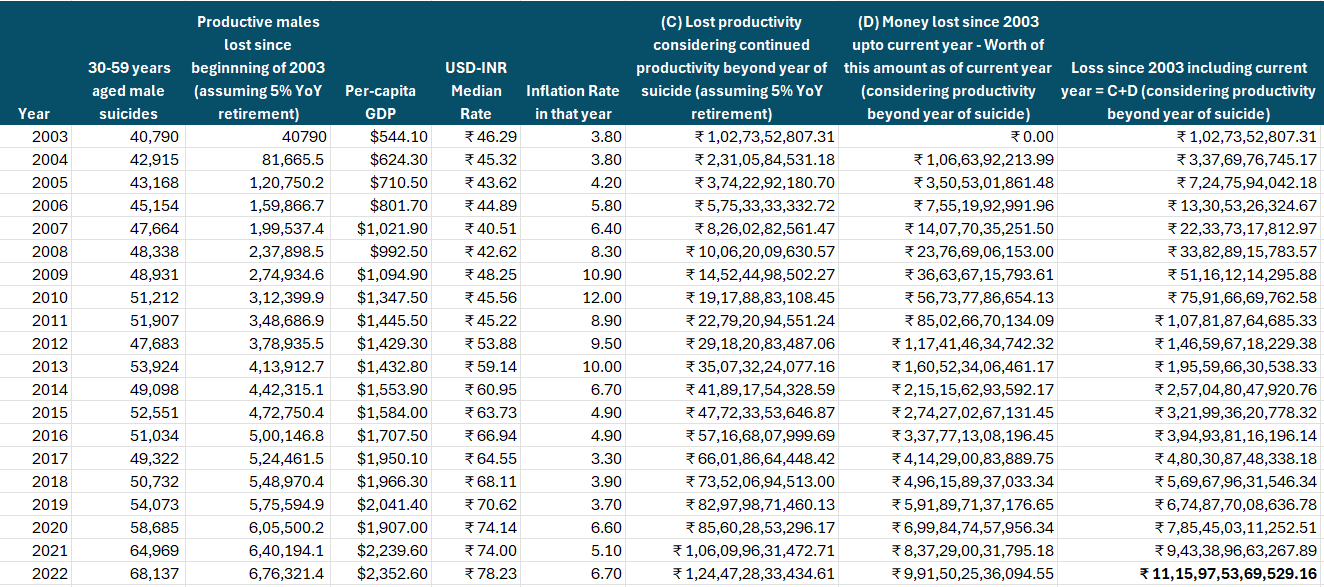The width and height of the screenshot is (1324, 587).
Task: Select inflation rate 12.00
Action: point(604,297)
